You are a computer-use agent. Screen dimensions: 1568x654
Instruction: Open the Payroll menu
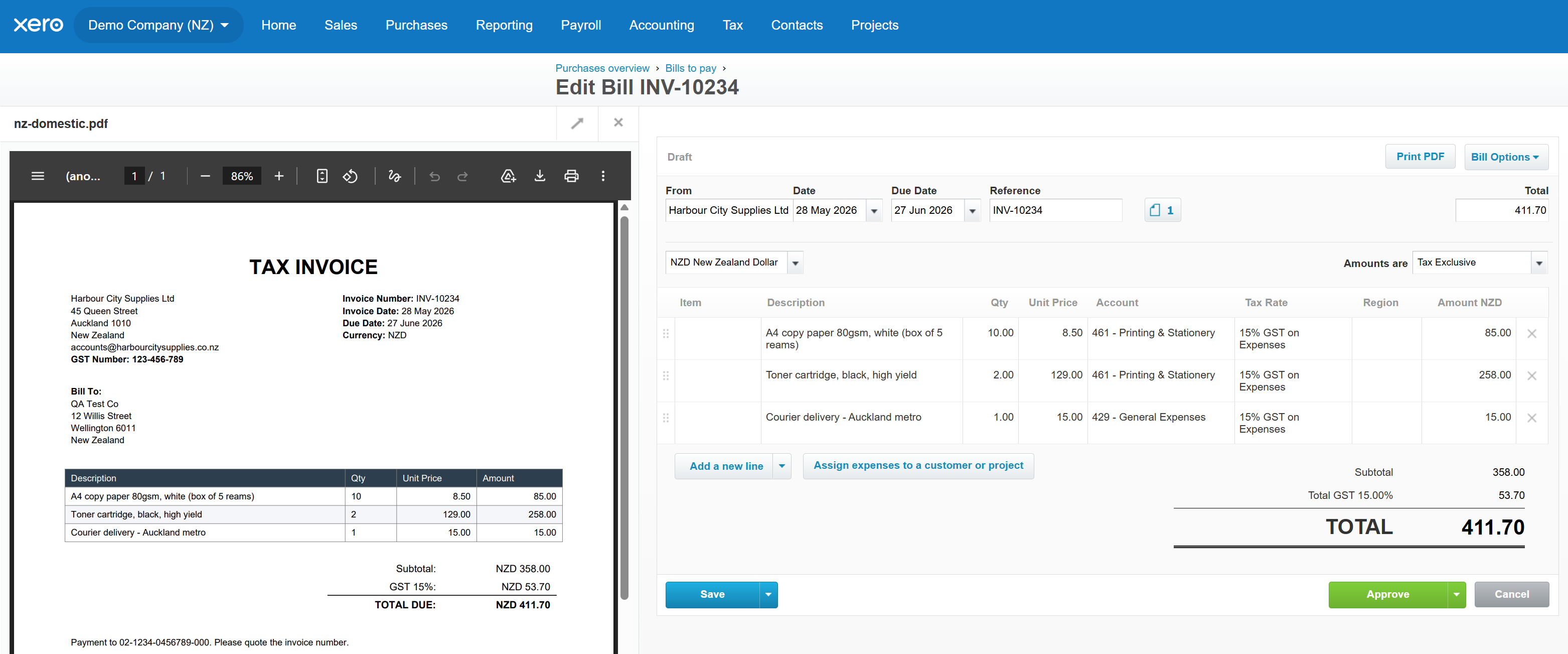pyautogui.click(x=581, y=25)
